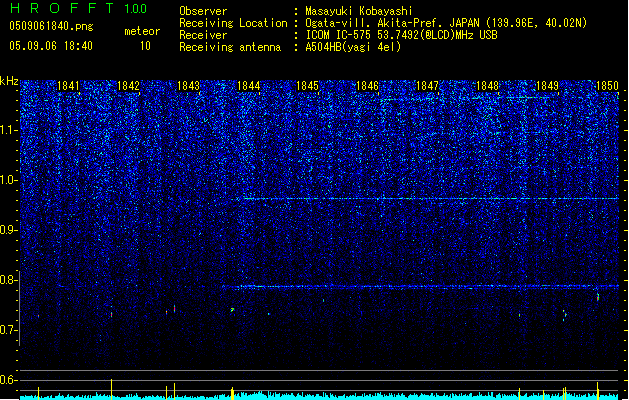The height and width of the screenshot is (400, 629).
Task: Click the 0.9 frequency axis label
Action: click(9, 230)
